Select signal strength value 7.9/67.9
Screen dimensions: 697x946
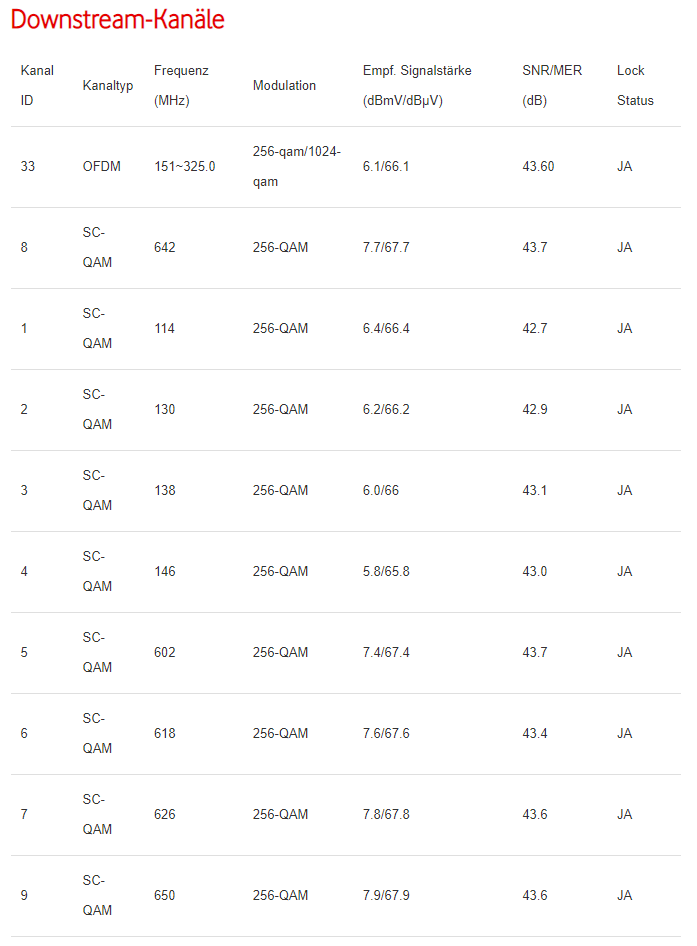(x=386, y=896)
